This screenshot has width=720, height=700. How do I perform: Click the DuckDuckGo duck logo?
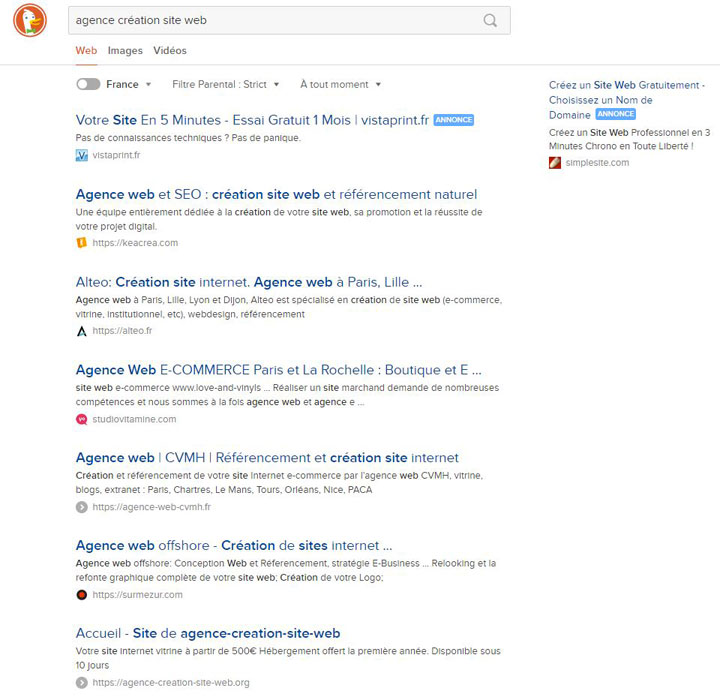point(30,20)
